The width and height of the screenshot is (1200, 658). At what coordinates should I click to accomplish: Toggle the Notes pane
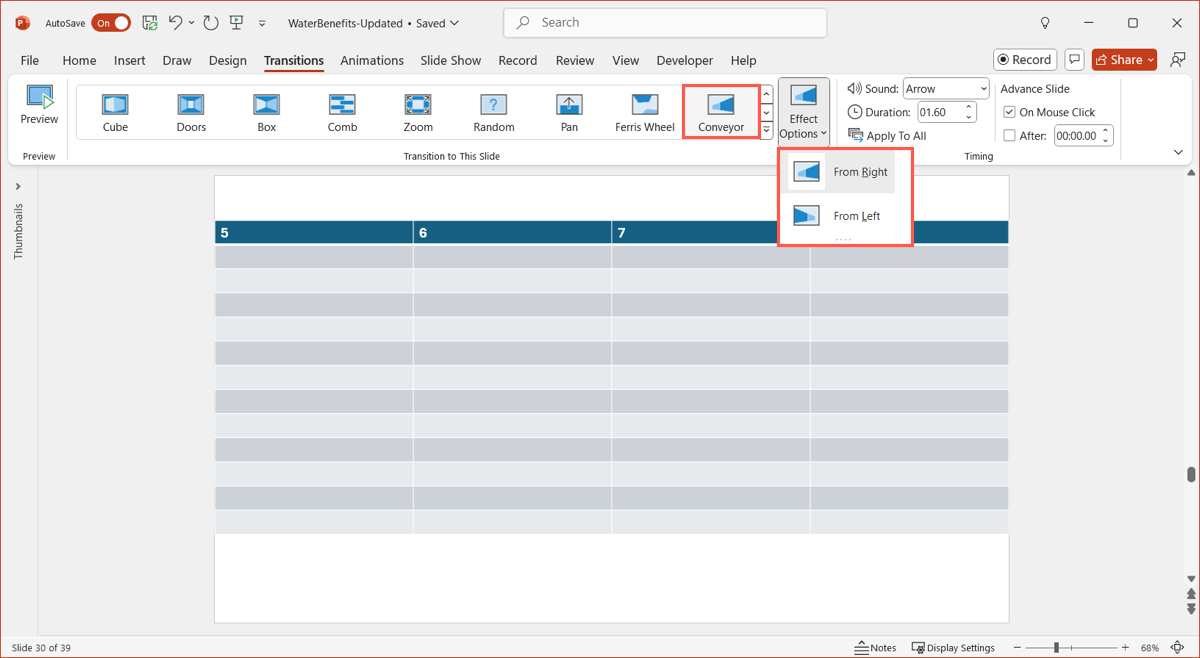(875, 648)
